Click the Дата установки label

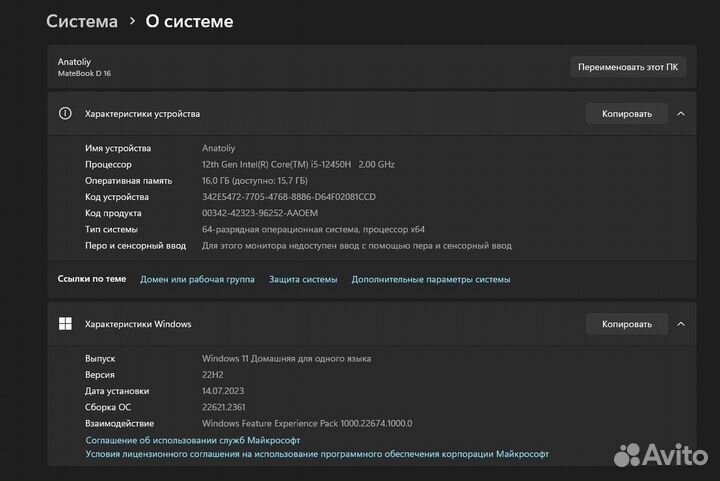[x=117, y=391]
